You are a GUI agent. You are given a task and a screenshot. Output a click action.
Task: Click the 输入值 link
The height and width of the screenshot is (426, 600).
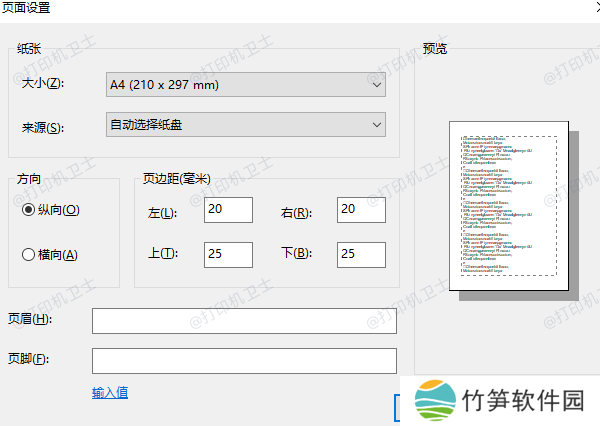click(110, 392)
